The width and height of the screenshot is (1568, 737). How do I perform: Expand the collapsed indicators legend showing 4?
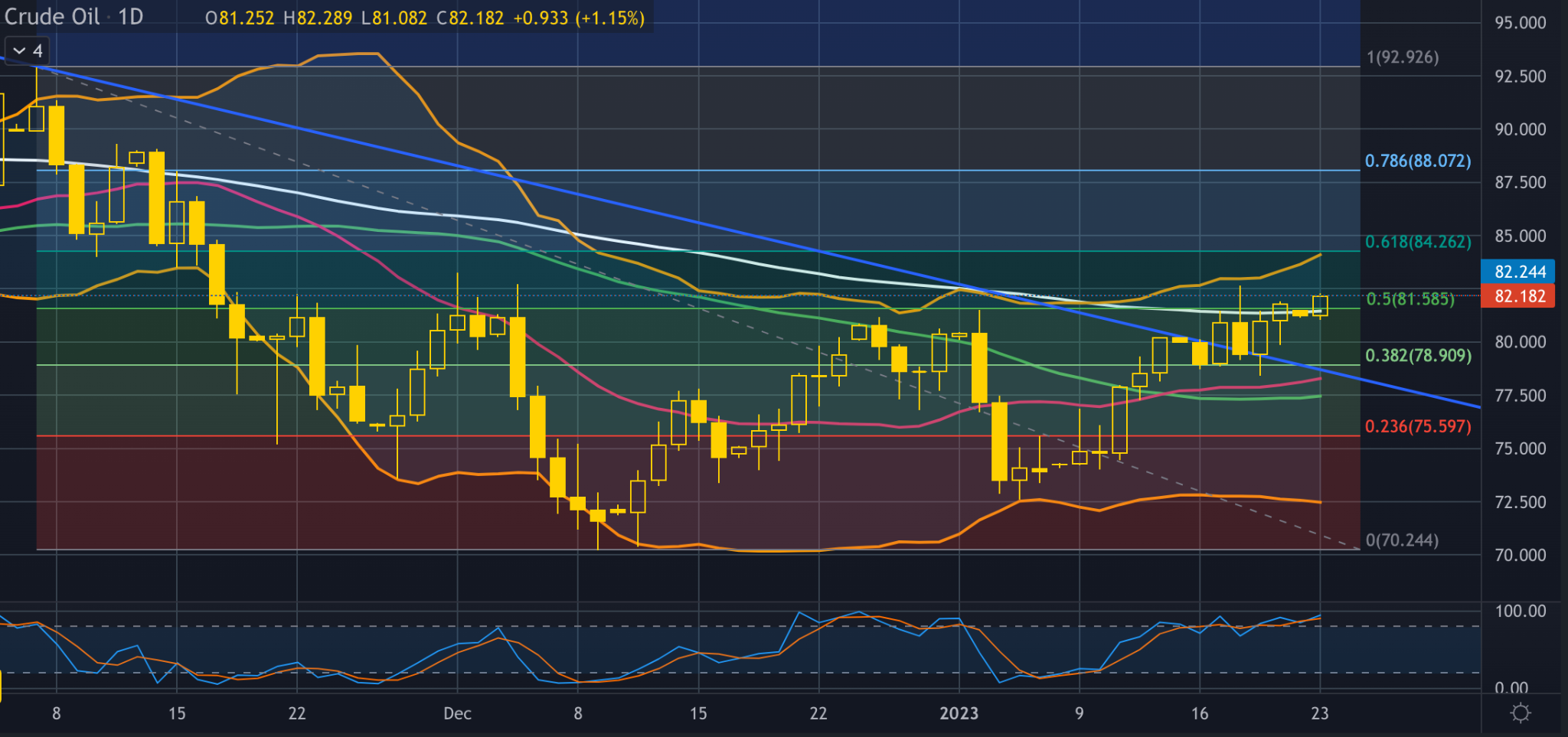[x=28, y=51]
